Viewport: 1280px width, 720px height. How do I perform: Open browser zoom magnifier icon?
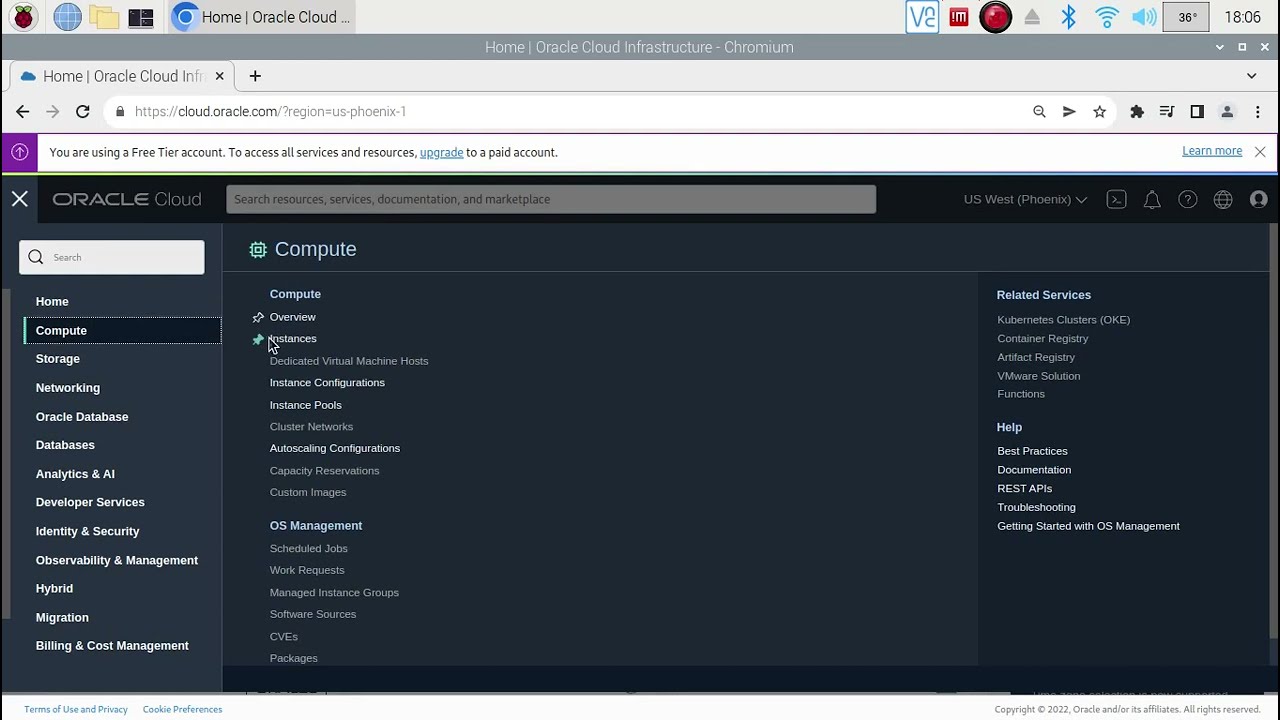coord(1039,112)
